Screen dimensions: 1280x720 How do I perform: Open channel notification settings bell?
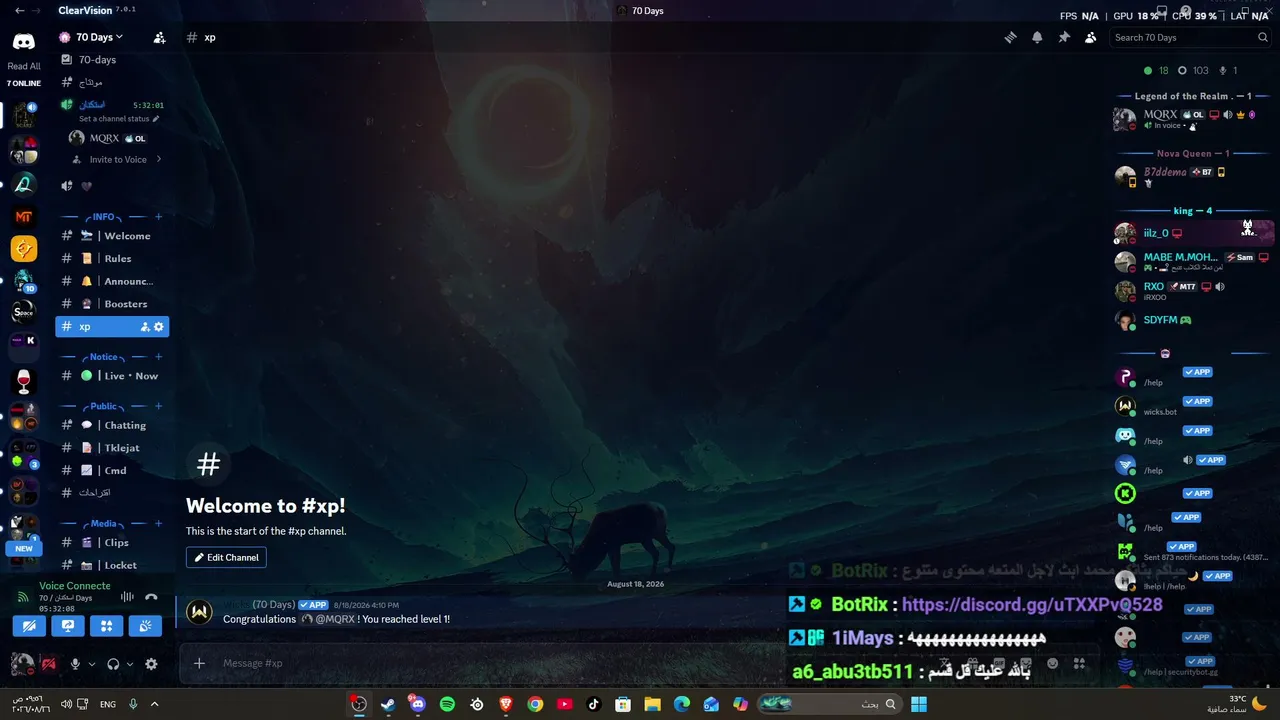pos(1037,37)
